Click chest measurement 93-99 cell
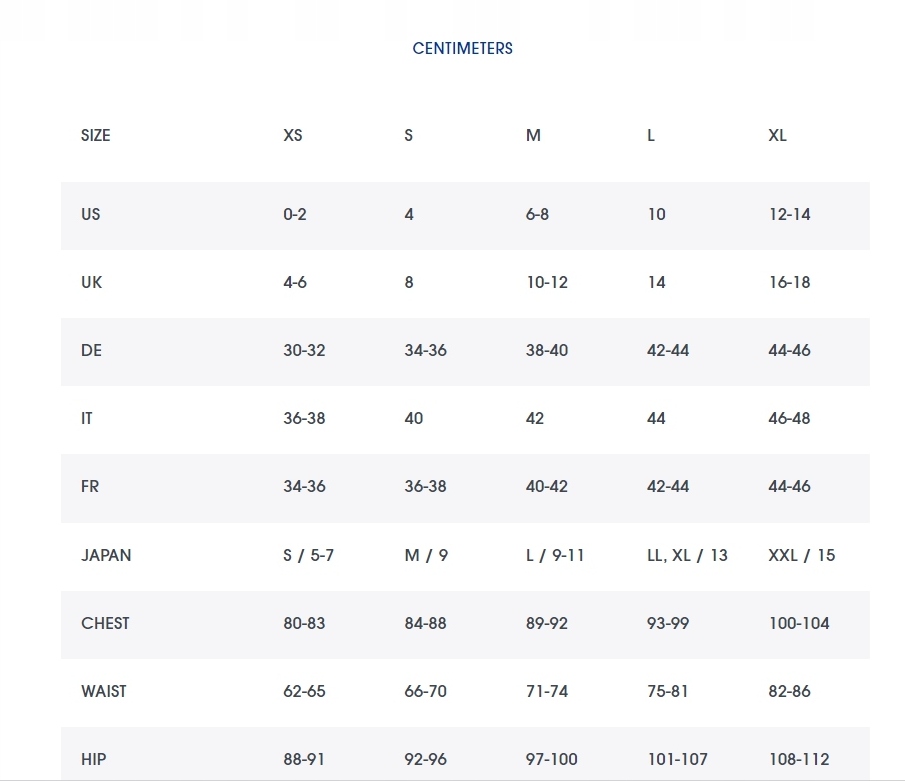The width and height of the screenshot is (905, 781). pos(668,623)
